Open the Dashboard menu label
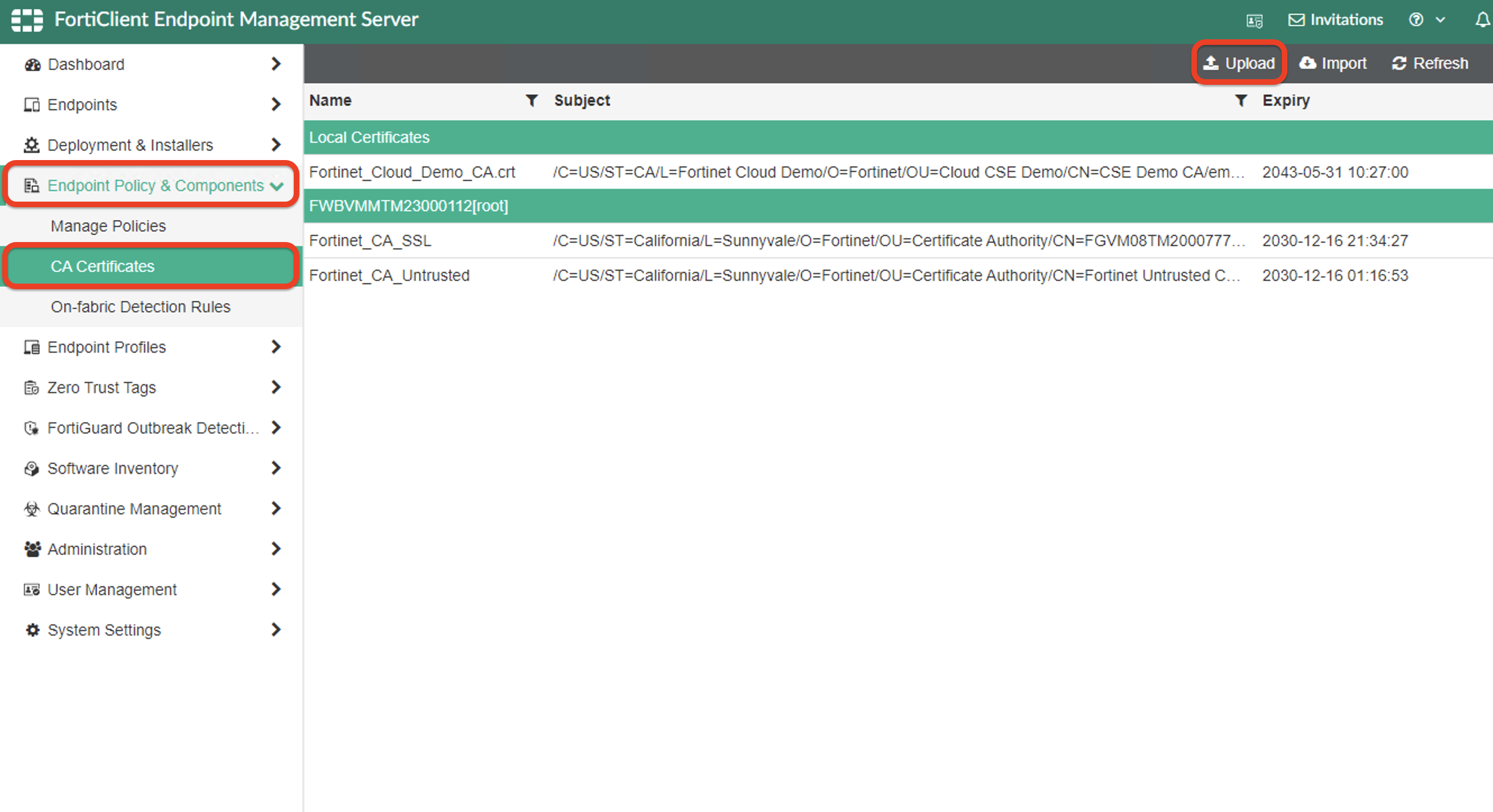The height and width of the screenshot is (812, 1493). tap(86, 65)
